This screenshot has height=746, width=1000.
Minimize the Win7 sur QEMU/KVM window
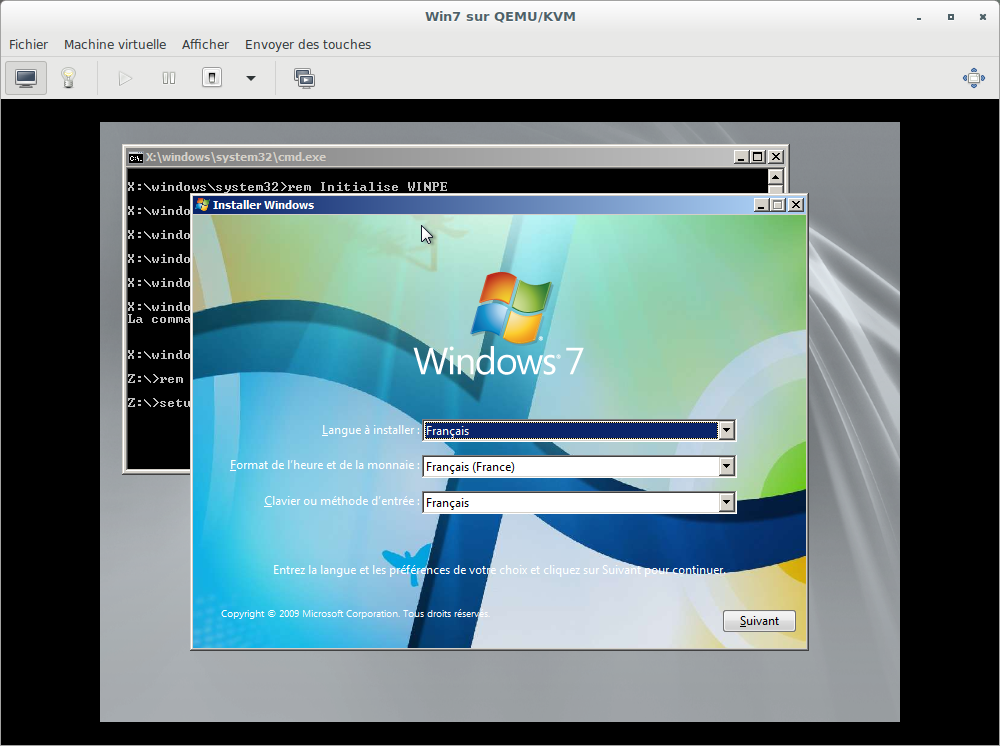coord(918,17)
